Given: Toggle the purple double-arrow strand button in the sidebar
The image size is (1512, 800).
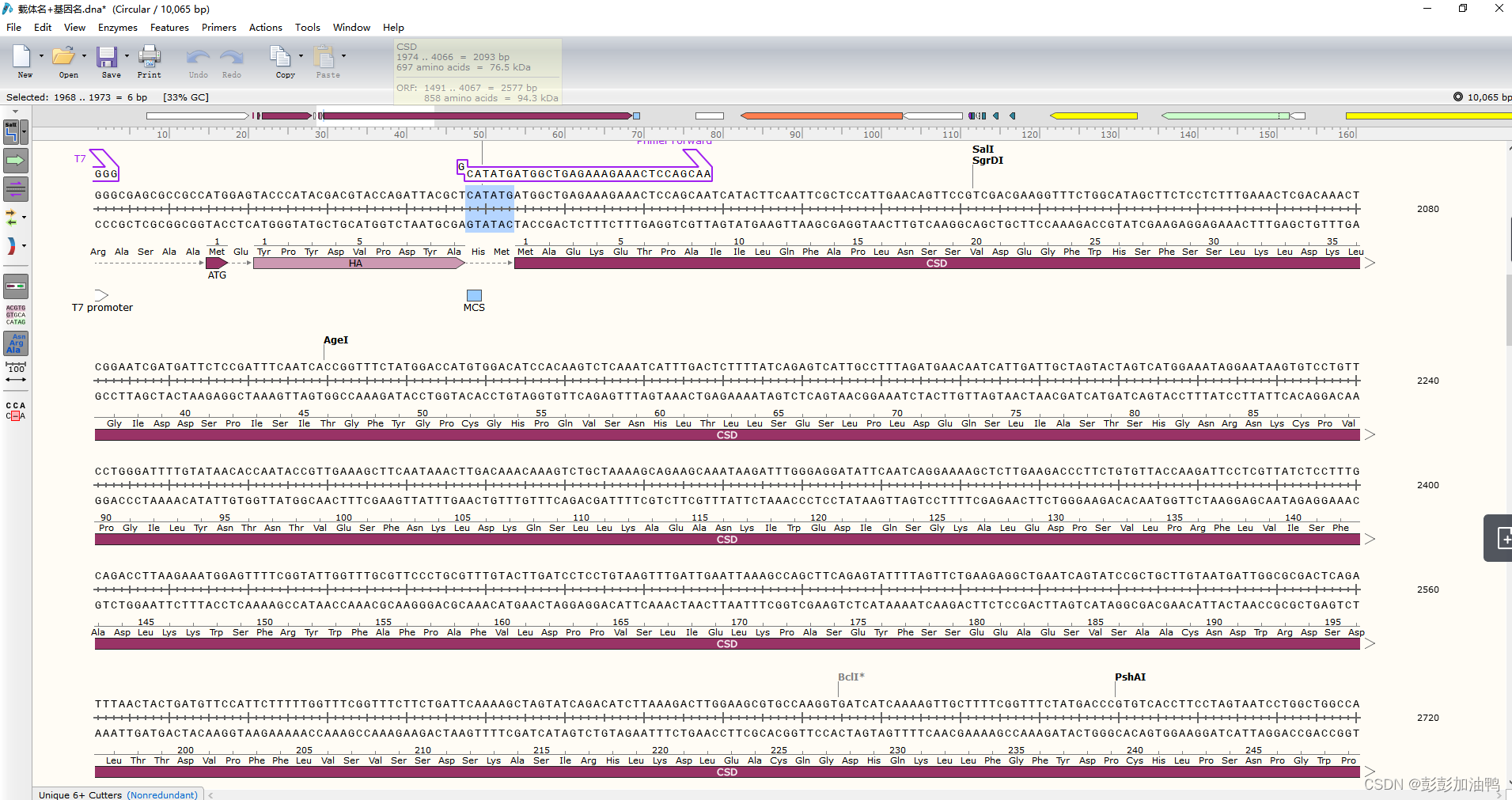Looking at the screenshot, I should 16,189.
